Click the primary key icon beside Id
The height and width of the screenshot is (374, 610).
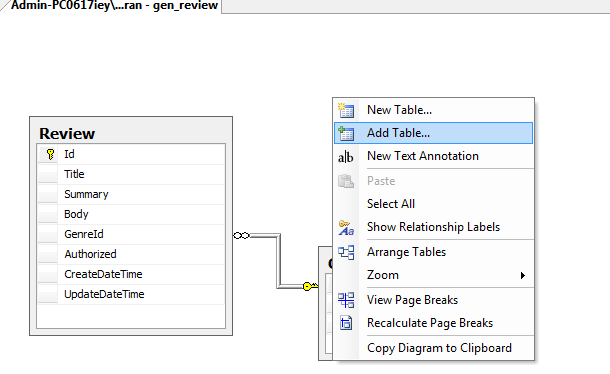coord(50,155)
